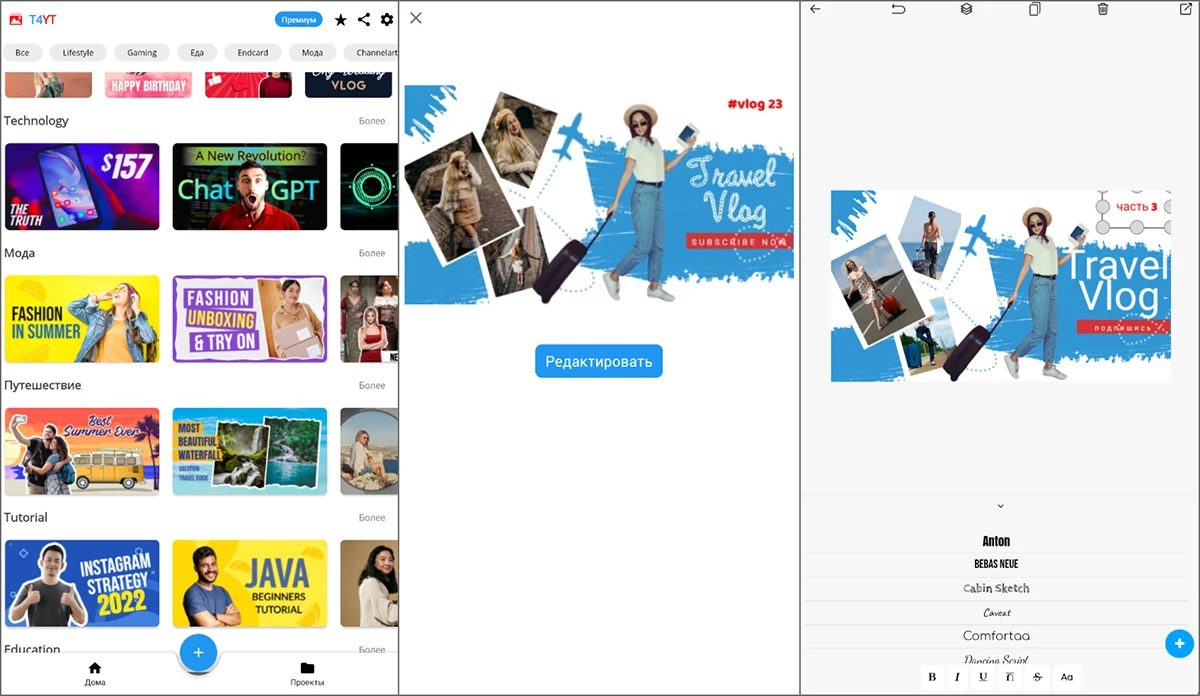
Task: Toggle strikethrough text formatting
Action: 1037,677
